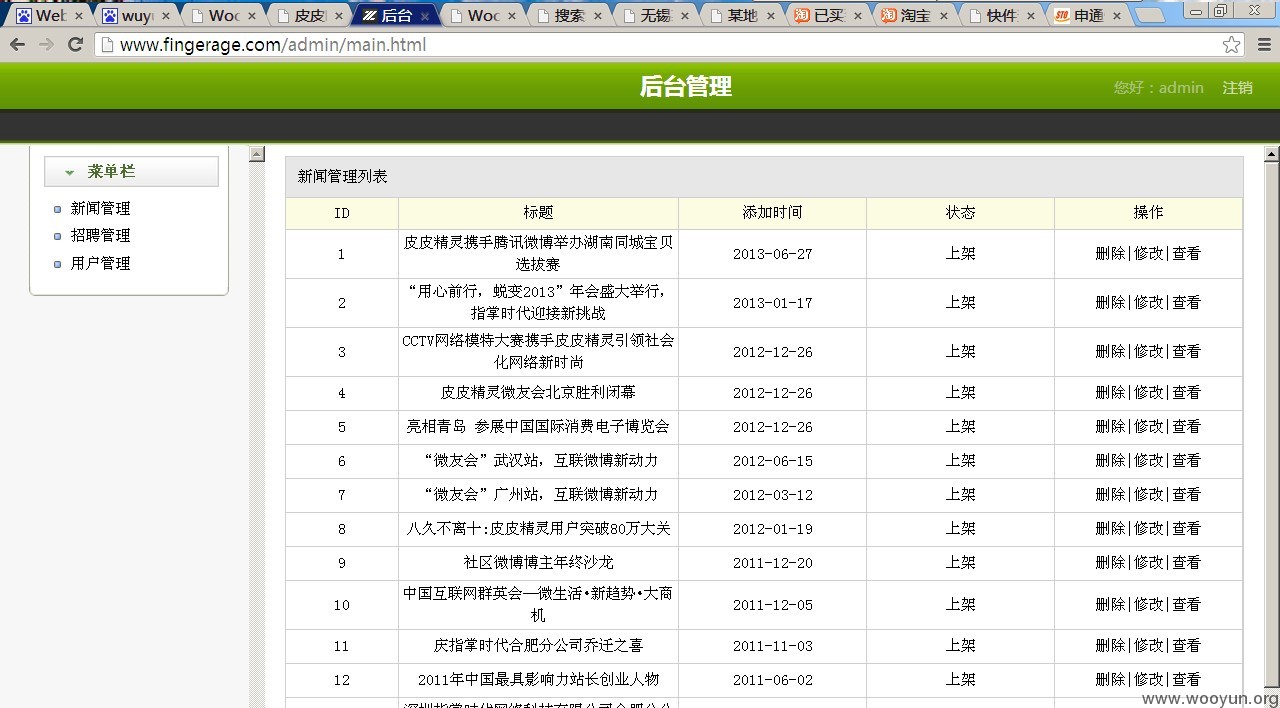
Task: Click 删除 for news ID 11
Action: 1110,645
